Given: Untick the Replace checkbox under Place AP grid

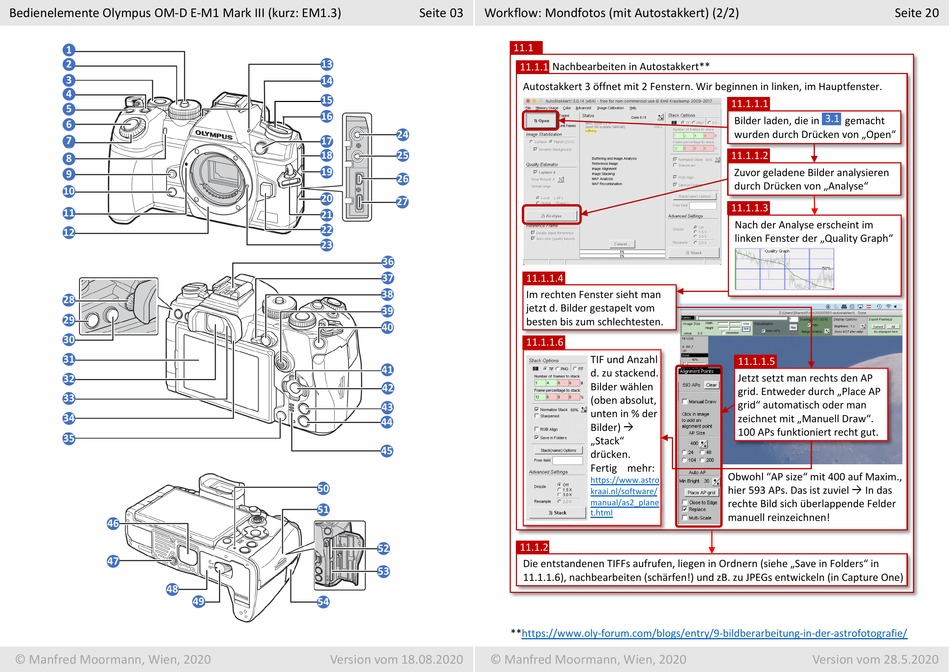Looking at the screenshot, I should pos(685,510).
